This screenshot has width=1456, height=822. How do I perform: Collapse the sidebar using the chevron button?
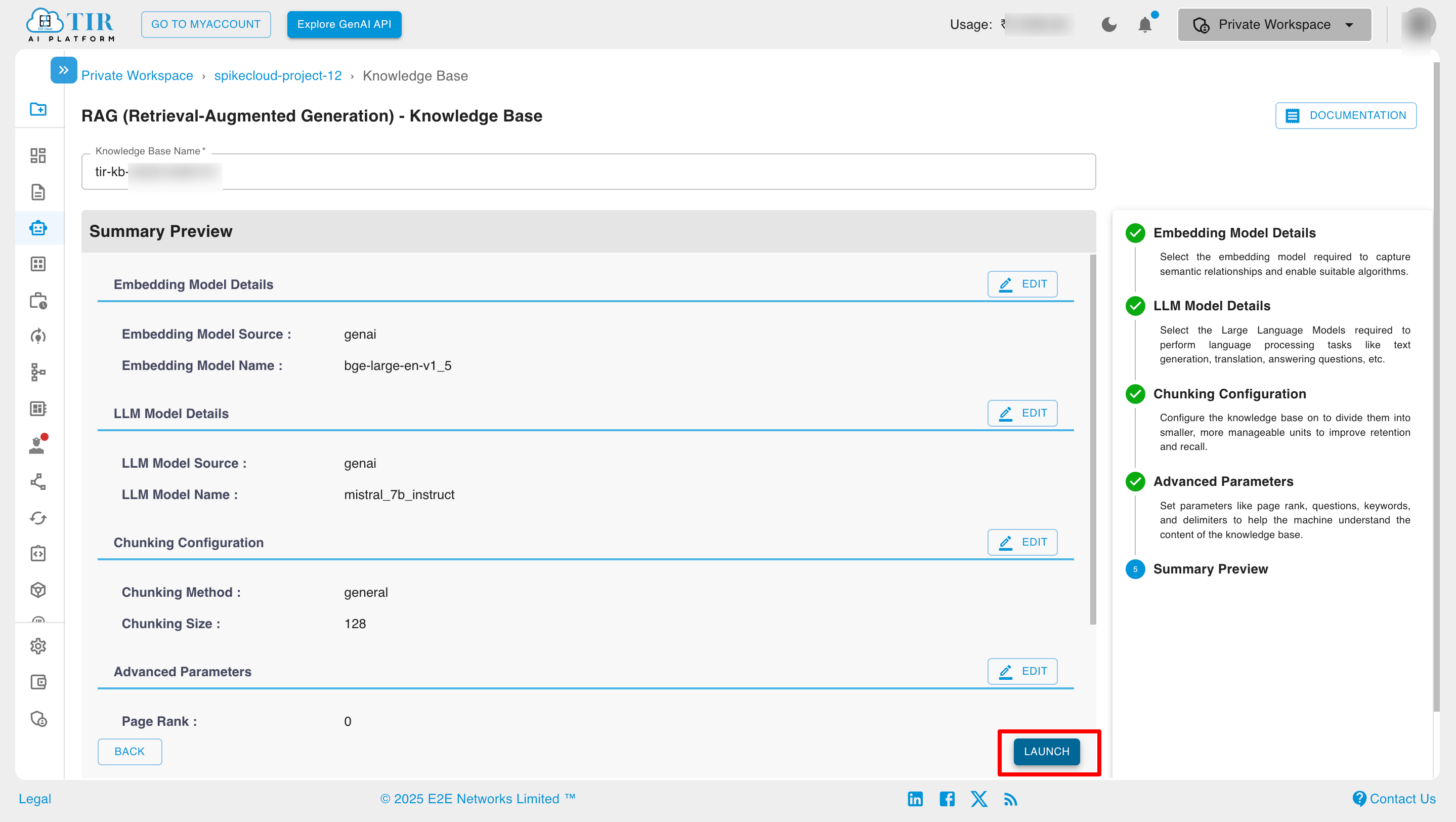[63, 69]
